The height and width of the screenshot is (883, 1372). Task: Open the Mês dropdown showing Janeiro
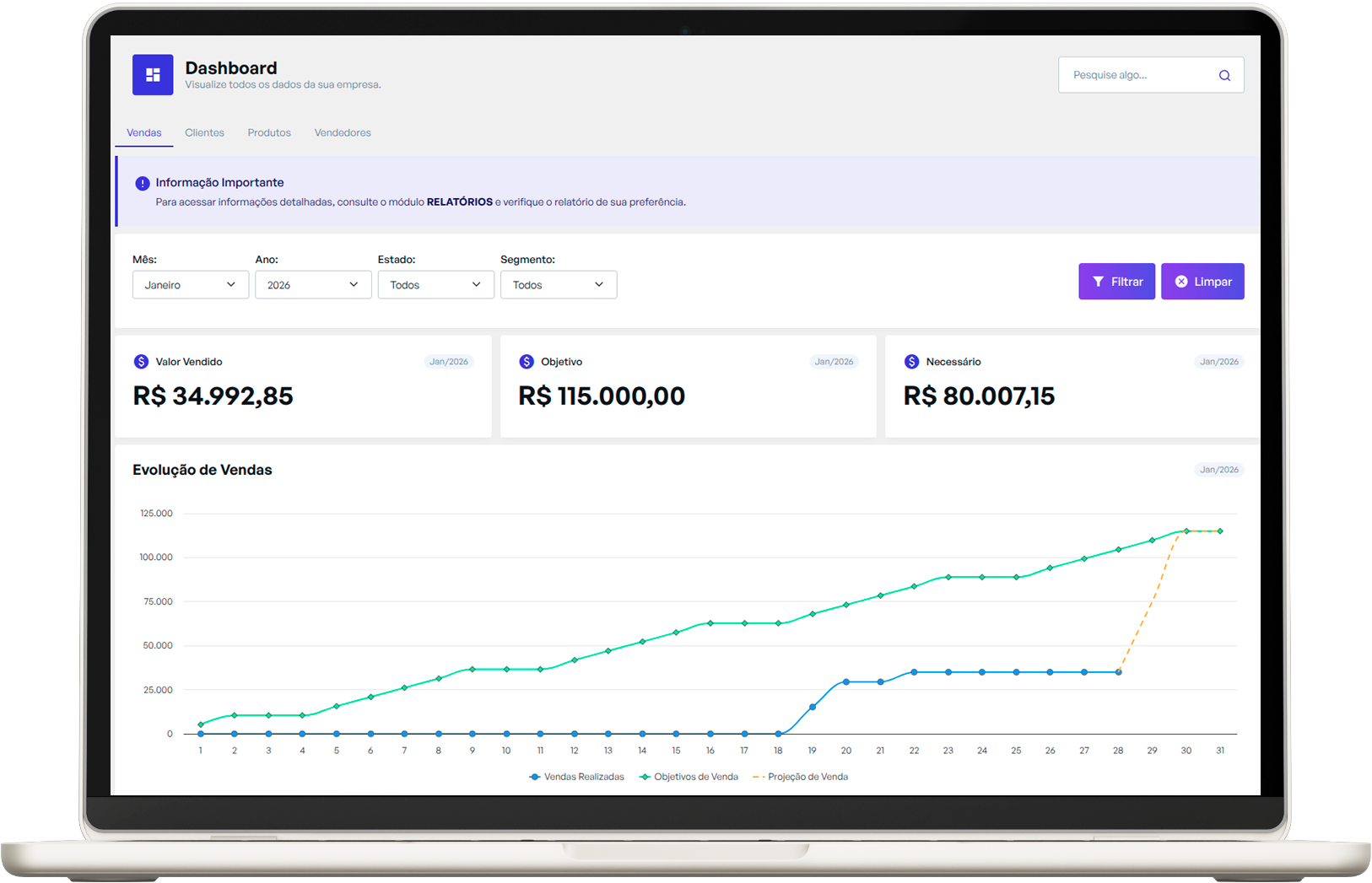[190, 285]
